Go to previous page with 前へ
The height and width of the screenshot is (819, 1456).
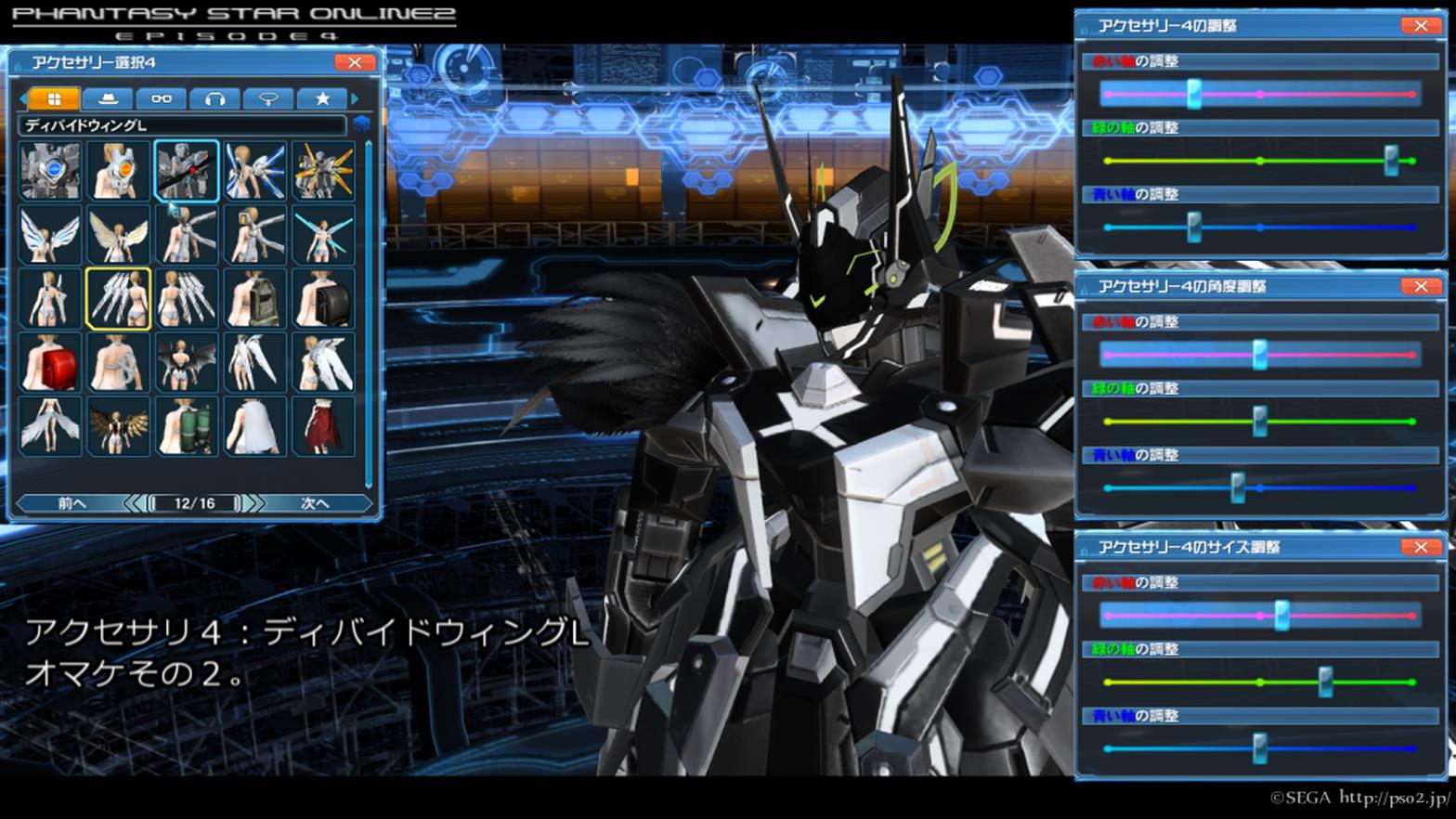click(x=71, y=503)
